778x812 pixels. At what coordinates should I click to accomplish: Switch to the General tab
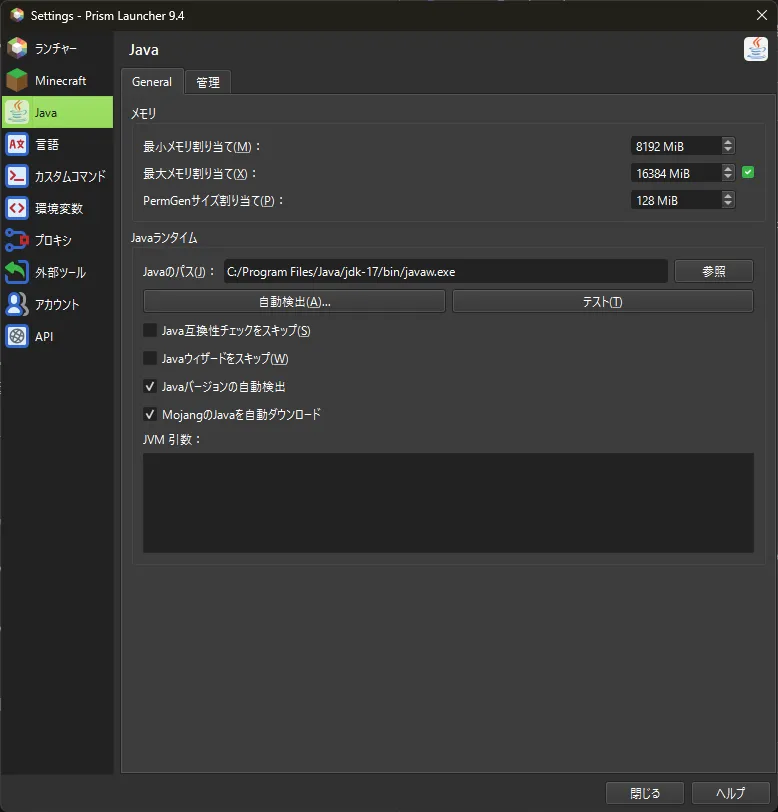[x=152, y=82]
